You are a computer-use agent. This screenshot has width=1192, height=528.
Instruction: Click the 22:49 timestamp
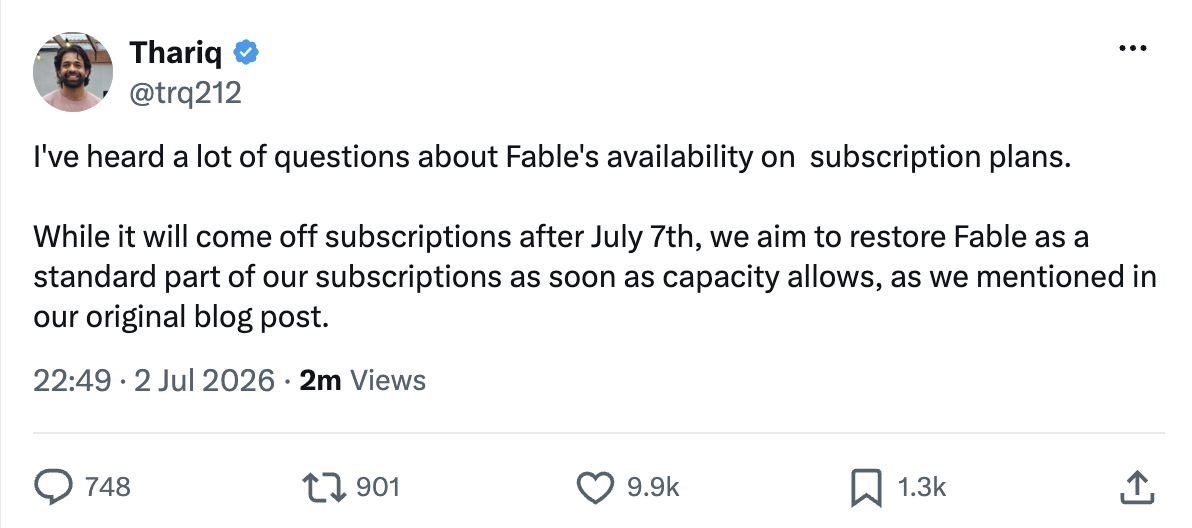72,380
